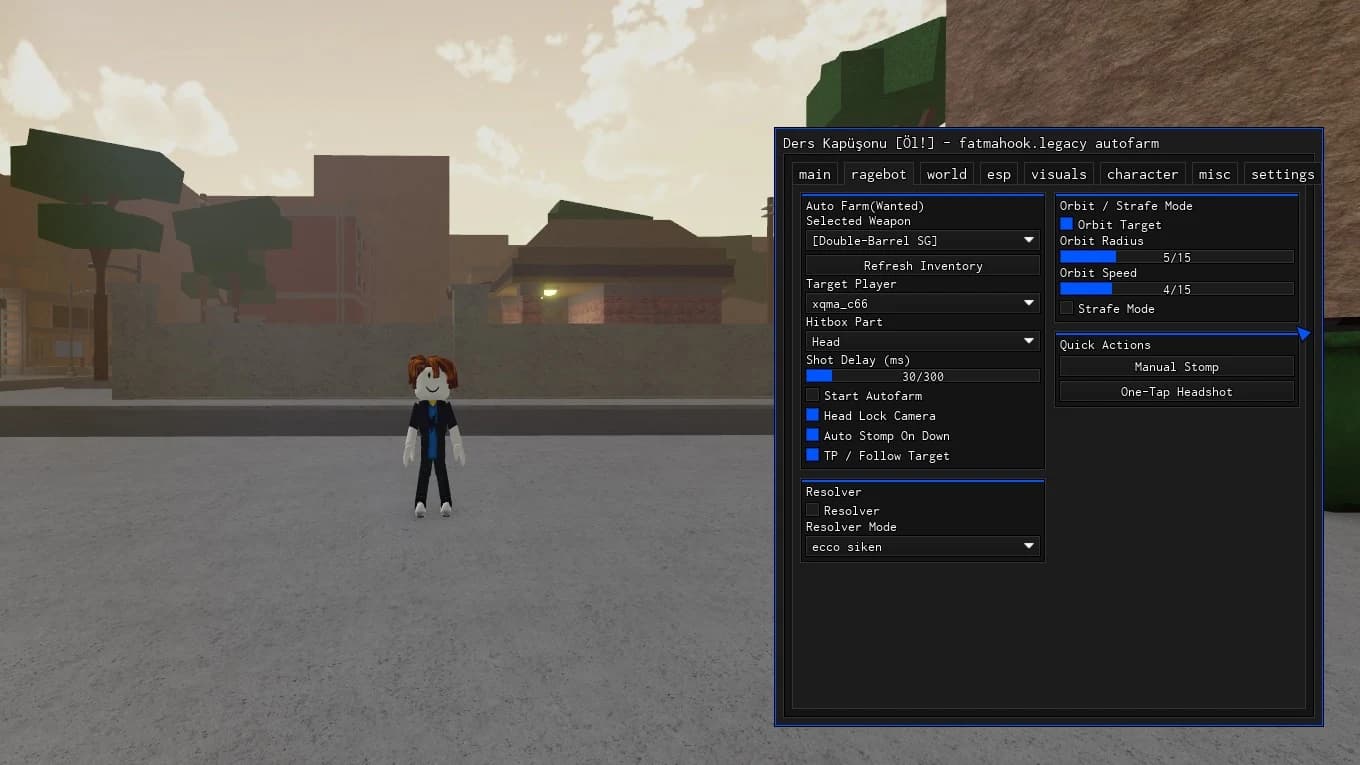Expand the Selected Weapon dropdown
Screen dimensions: 1360x765
[x=922, y=240]
